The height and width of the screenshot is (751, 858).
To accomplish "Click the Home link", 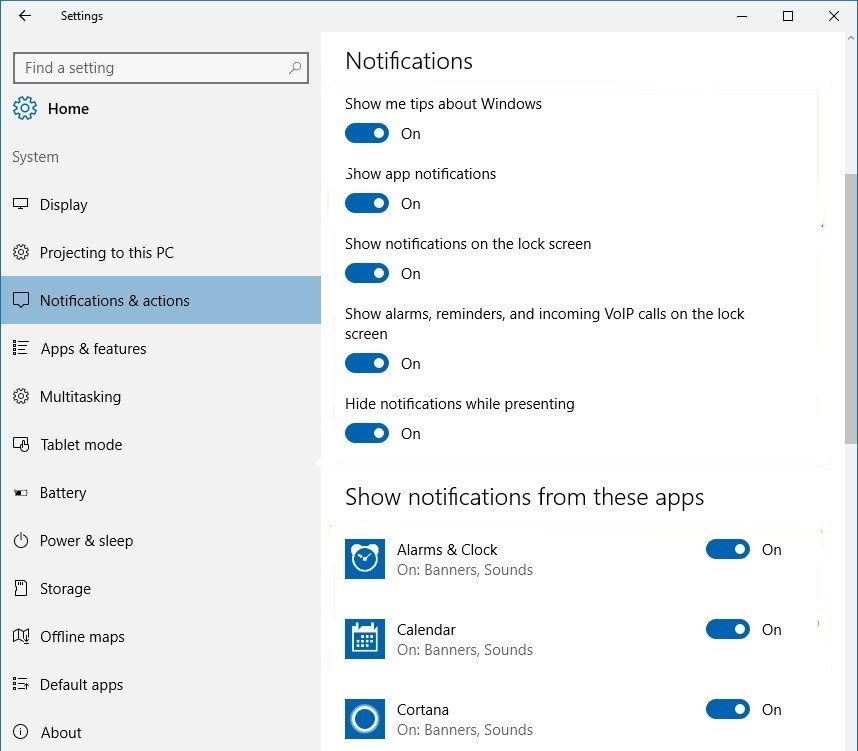I will [68, 108].
